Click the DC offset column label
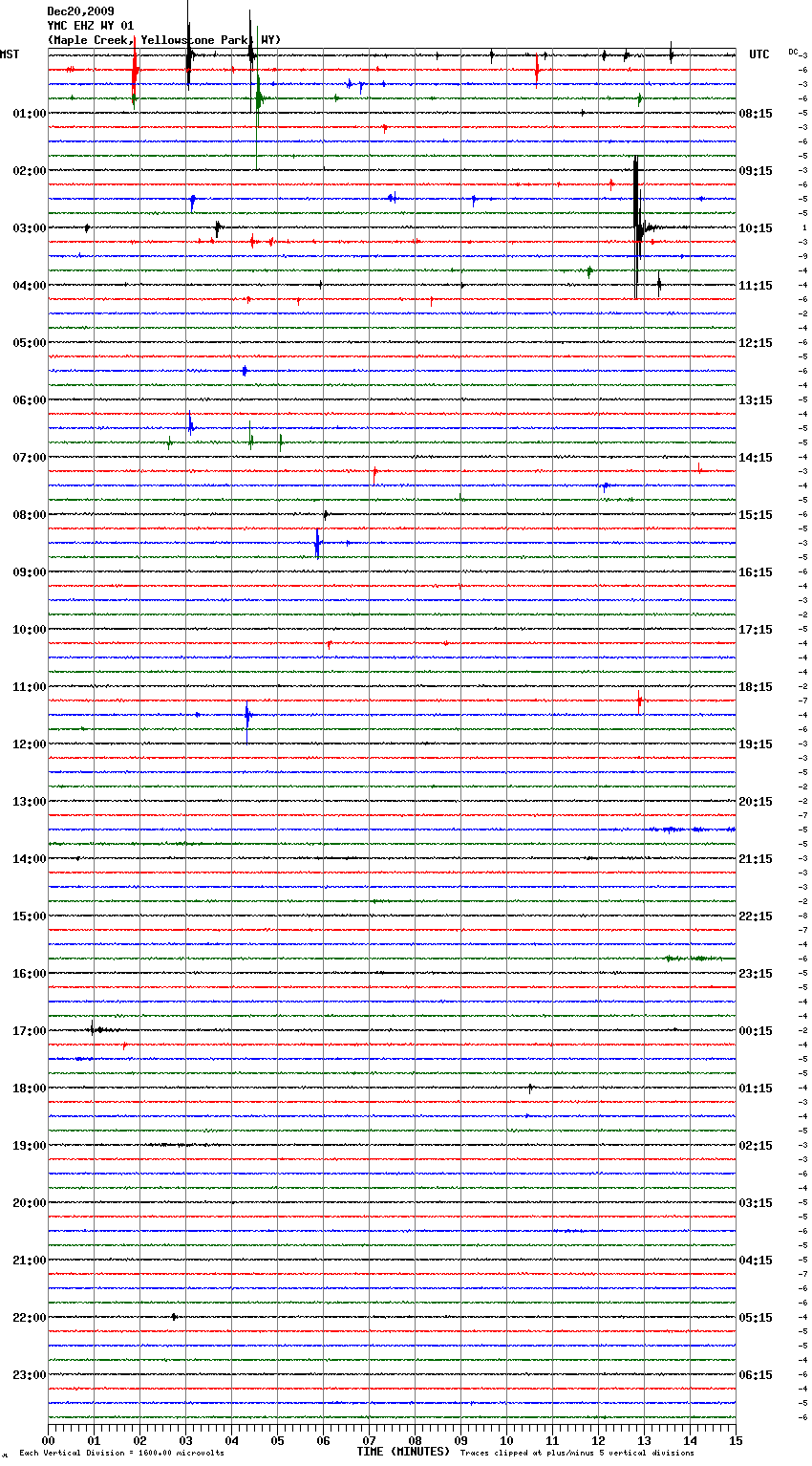The height and width of the screenshot is (1466, 812). point(793,52)
